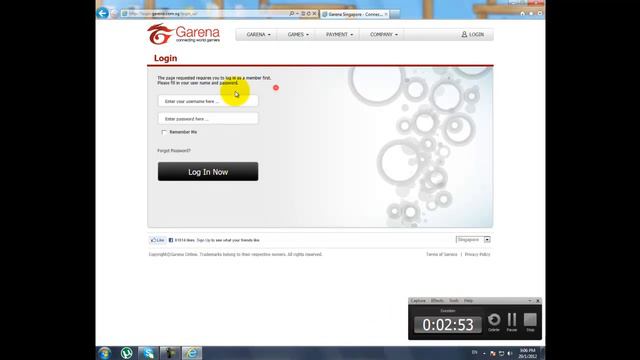Click the volume speaker tray icon
Image resolution: width=640 pixels, height=360 pixels.
510,353
